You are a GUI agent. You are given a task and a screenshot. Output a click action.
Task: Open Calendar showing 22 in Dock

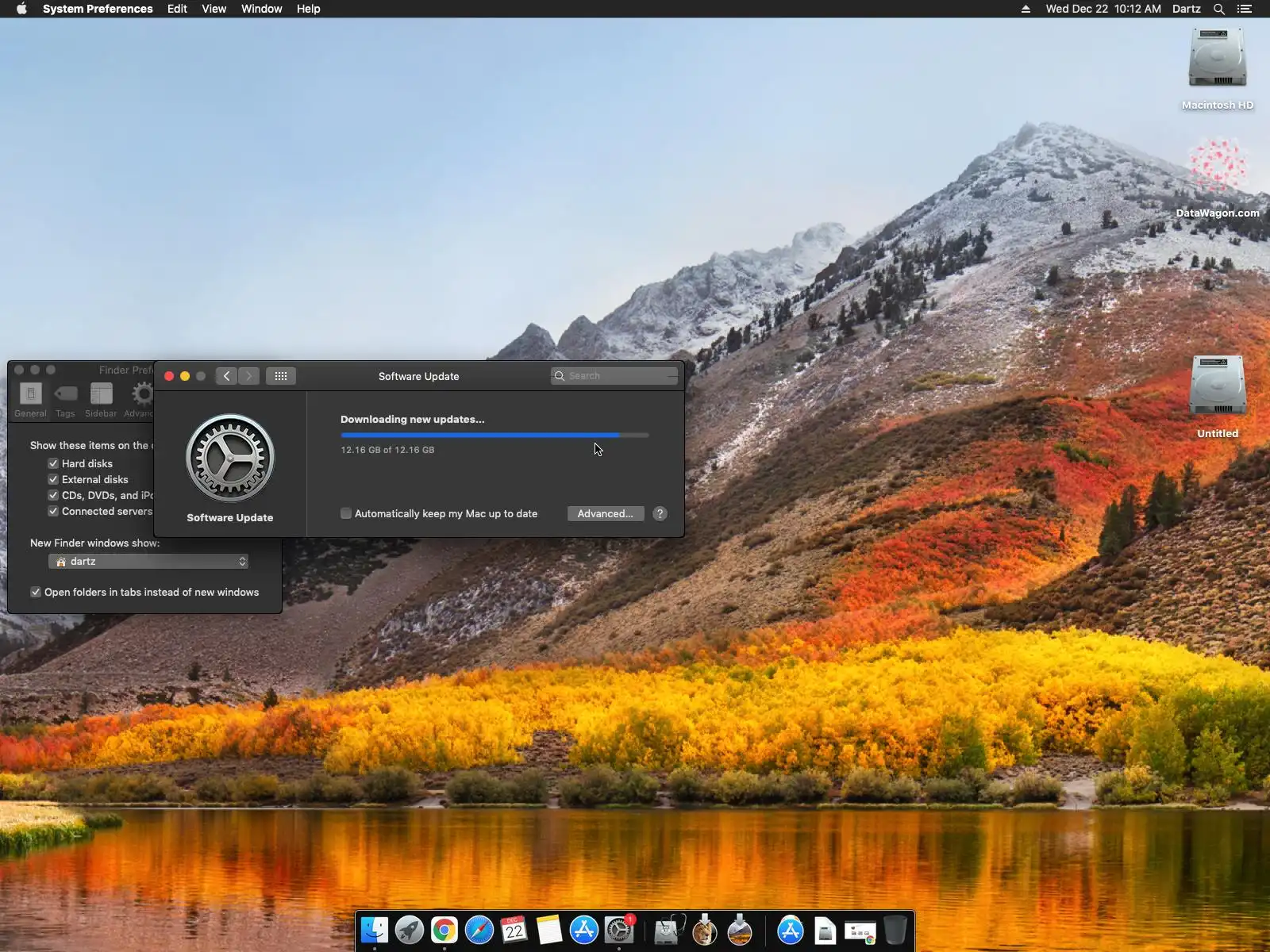514,930
